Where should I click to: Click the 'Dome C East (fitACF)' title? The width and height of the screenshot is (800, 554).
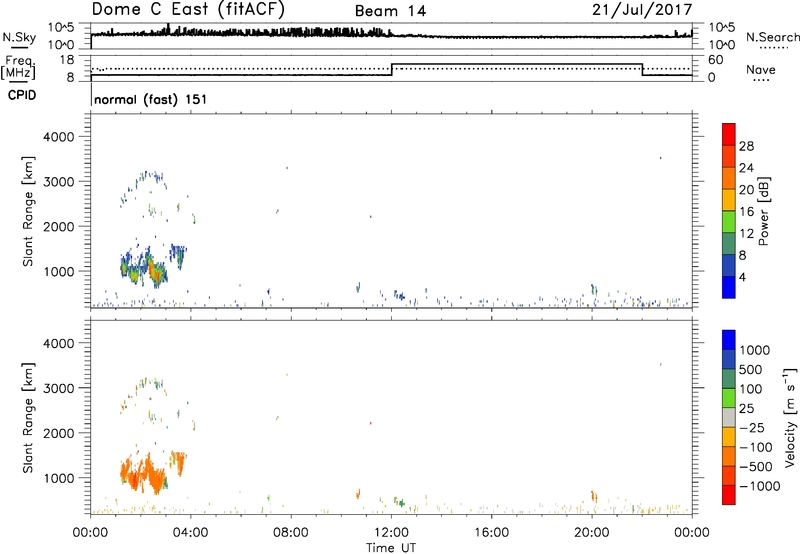188,9
